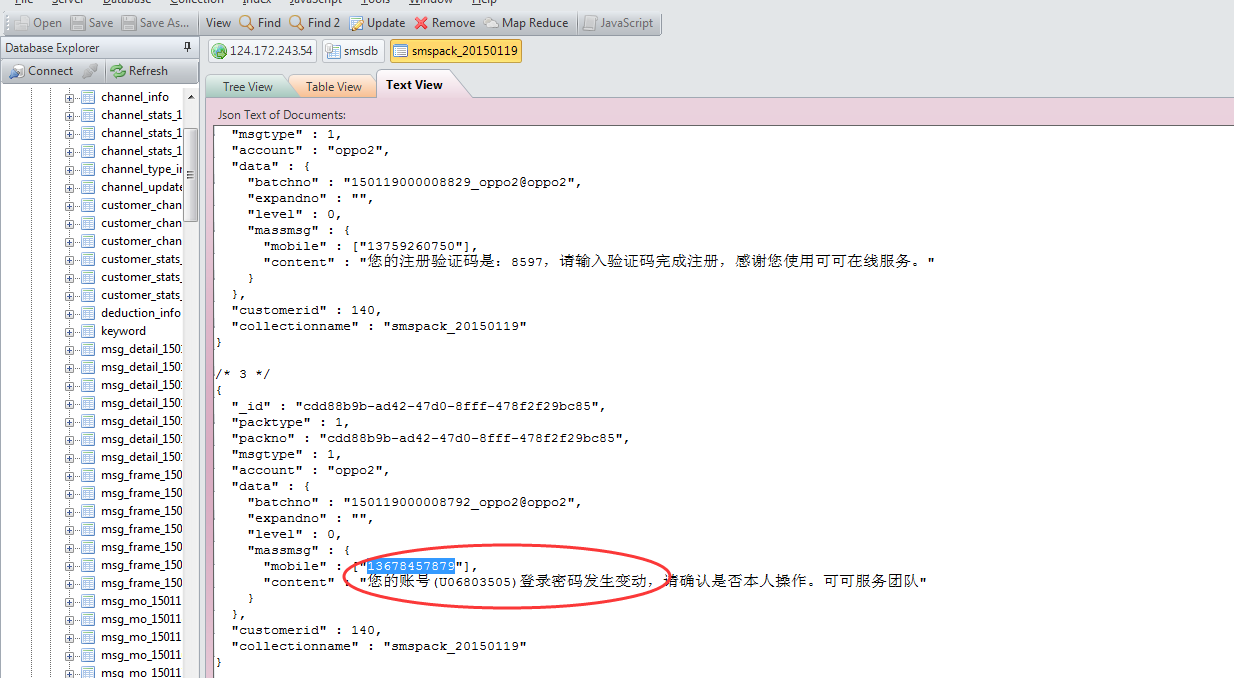Click the content line containing 8597
Screen dimensions: 1234x678
point(599,262)
